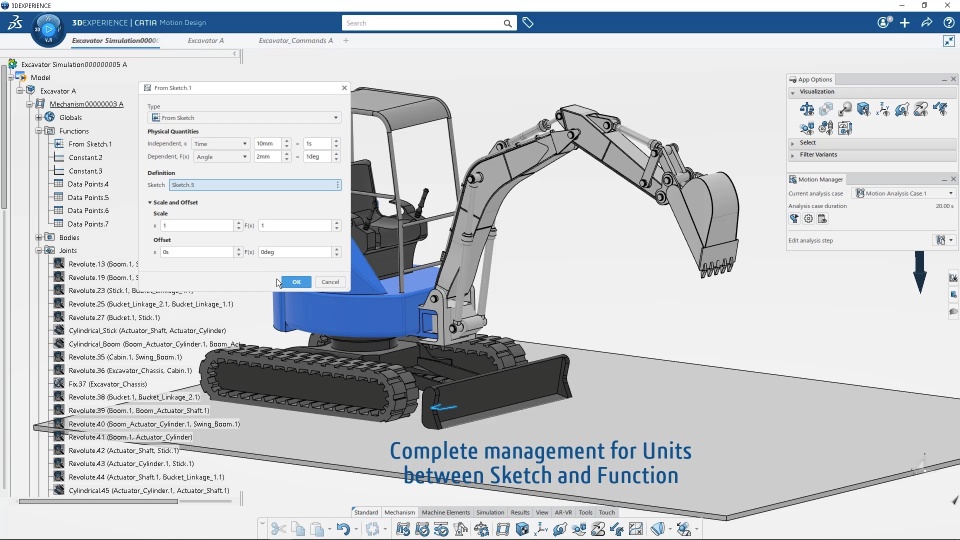
Task: Click the settings gear icon in Motion Manager
Action: pyautogui.click(x=808, y=219)
